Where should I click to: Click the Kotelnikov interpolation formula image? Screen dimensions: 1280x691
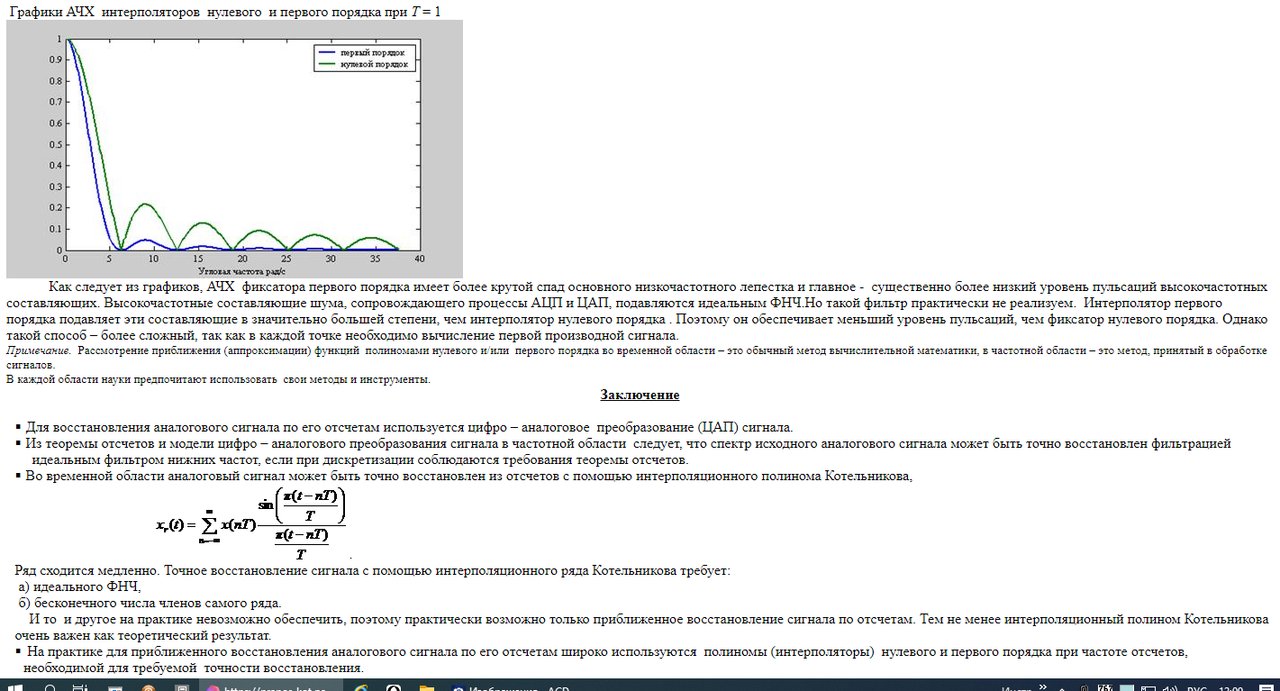(251, 524)
